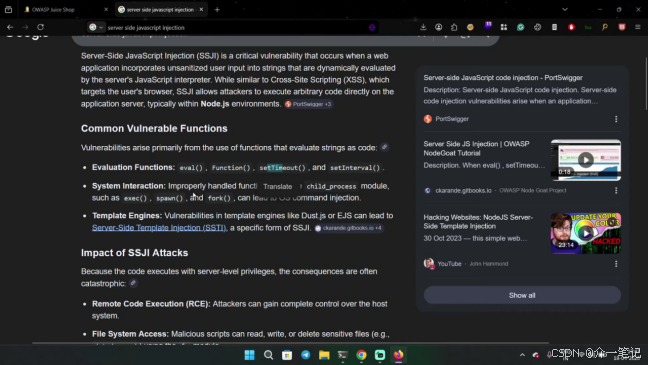Viewport: 648px width, 365px height.
Task: Click the Impact of SSJI Attacks heading
Action: (x=134, y=253)
